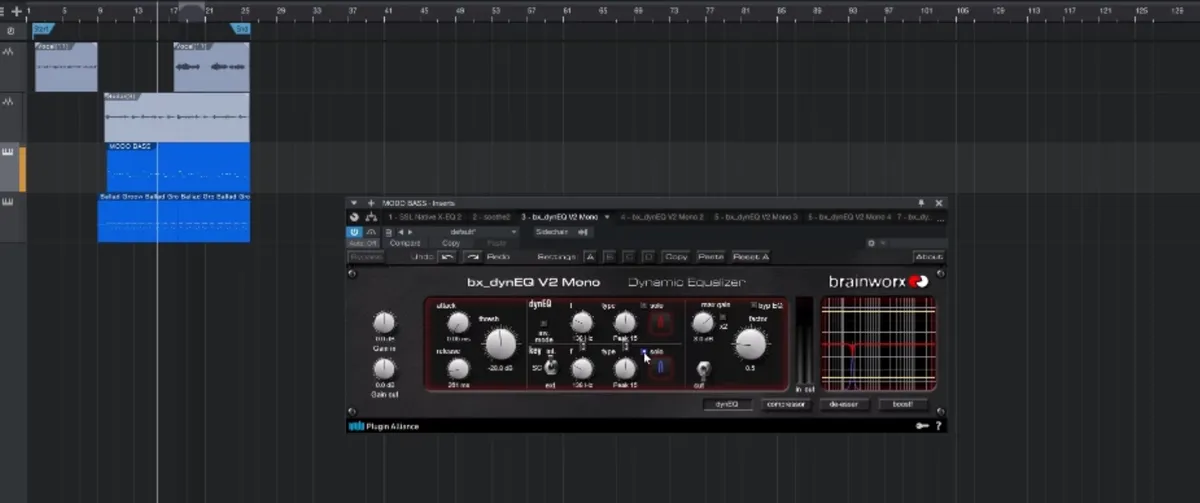Go to previous preset arrow
Image resolution: width=1200 pixels, height=503 pixels.
(x=400, y=232)
